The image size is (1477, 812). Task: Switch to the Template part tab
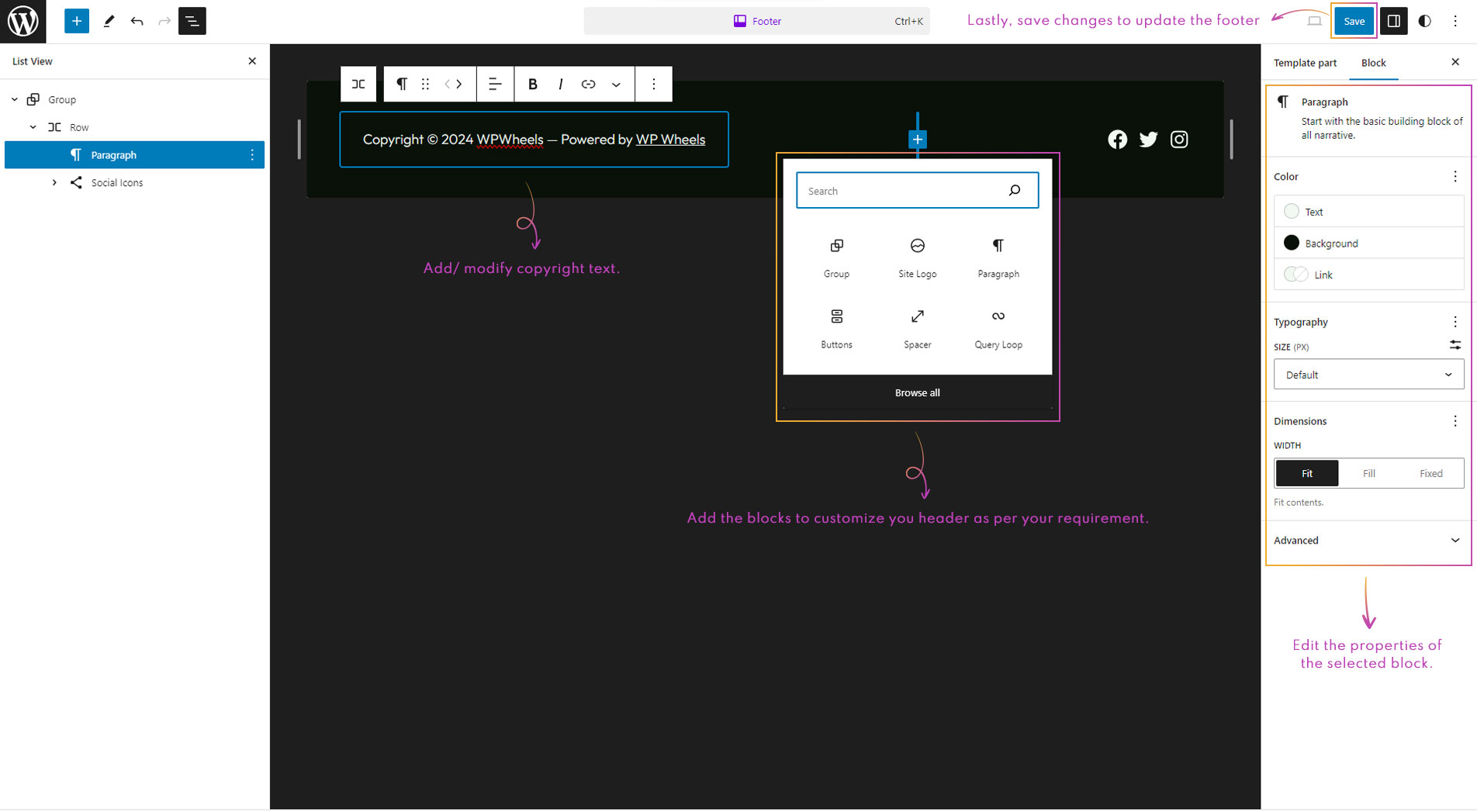1305,63
